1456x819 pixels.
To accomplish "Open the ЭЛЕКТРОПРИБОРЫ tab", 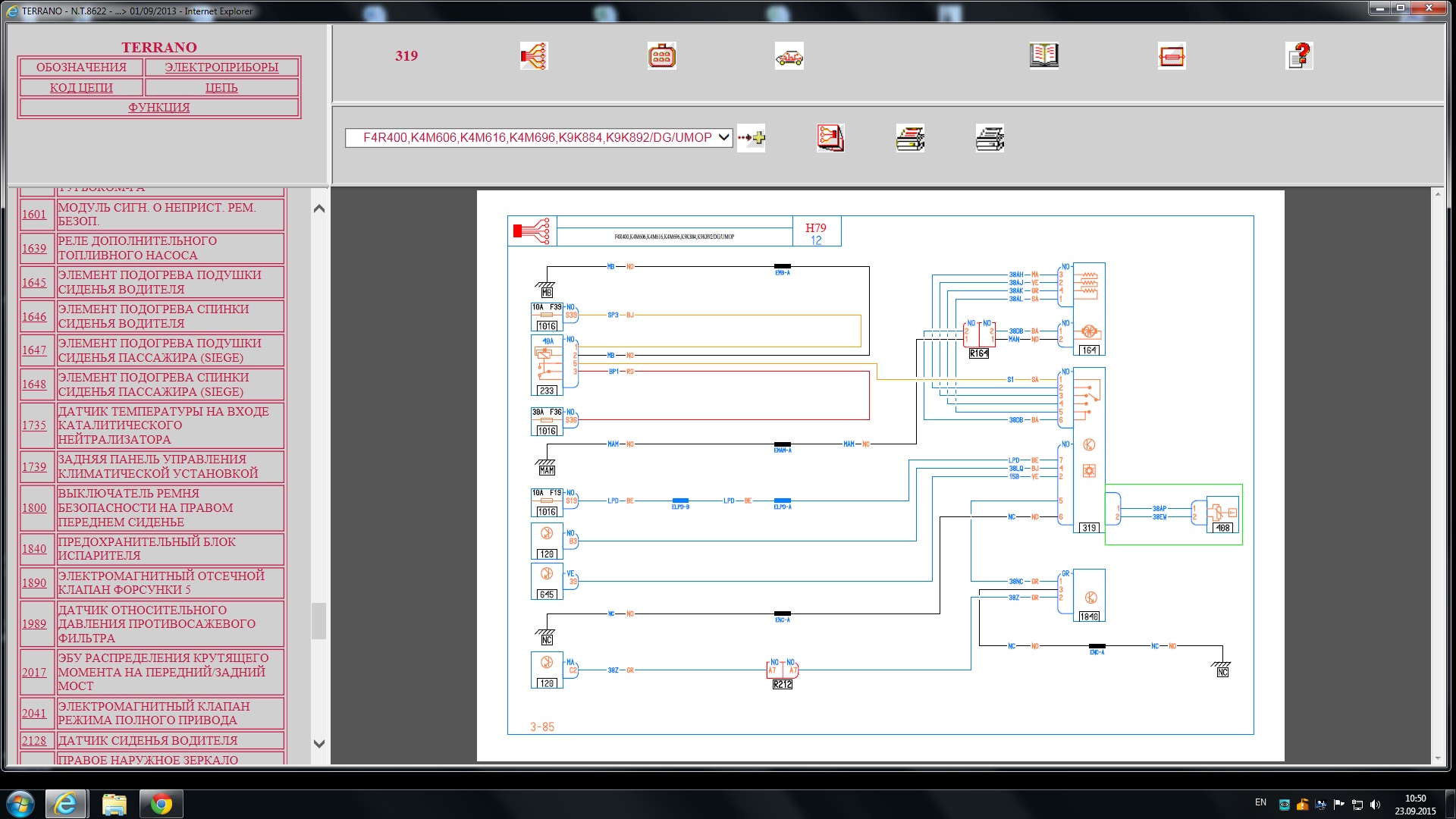I will [221, 67].
